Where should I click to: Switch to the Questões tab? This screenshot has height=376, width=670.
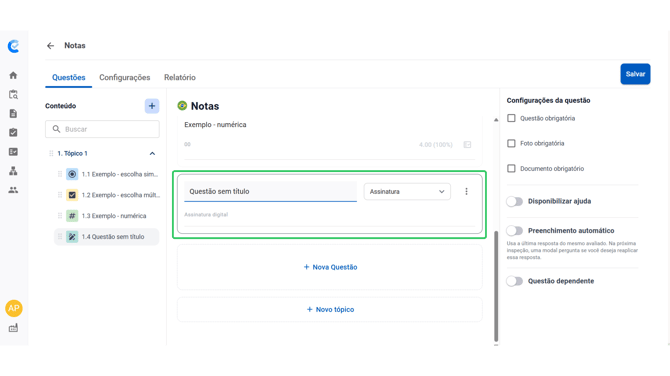(69, 77)
